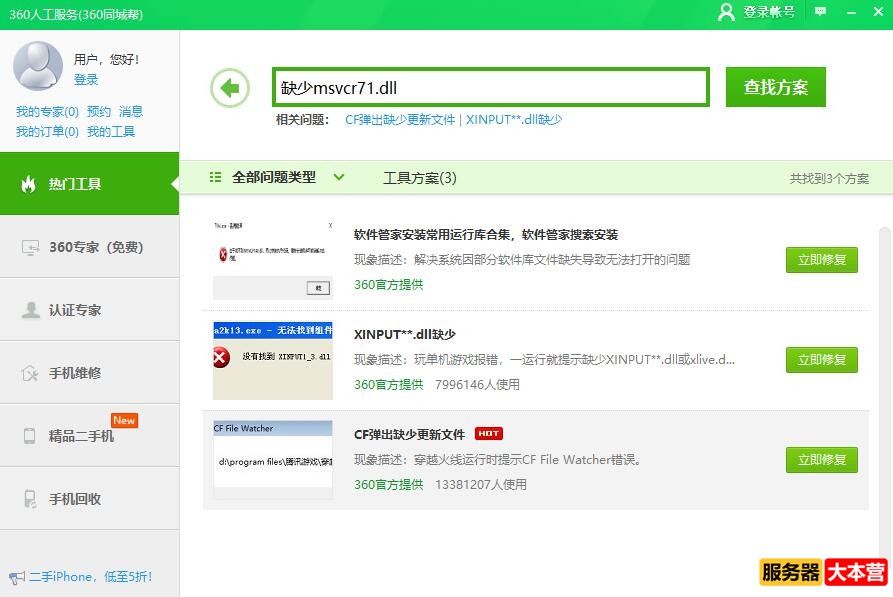Open the 手机维修 sidebar item
The width and height of the screenshot is (893, 597).
(x=89, y=373)
